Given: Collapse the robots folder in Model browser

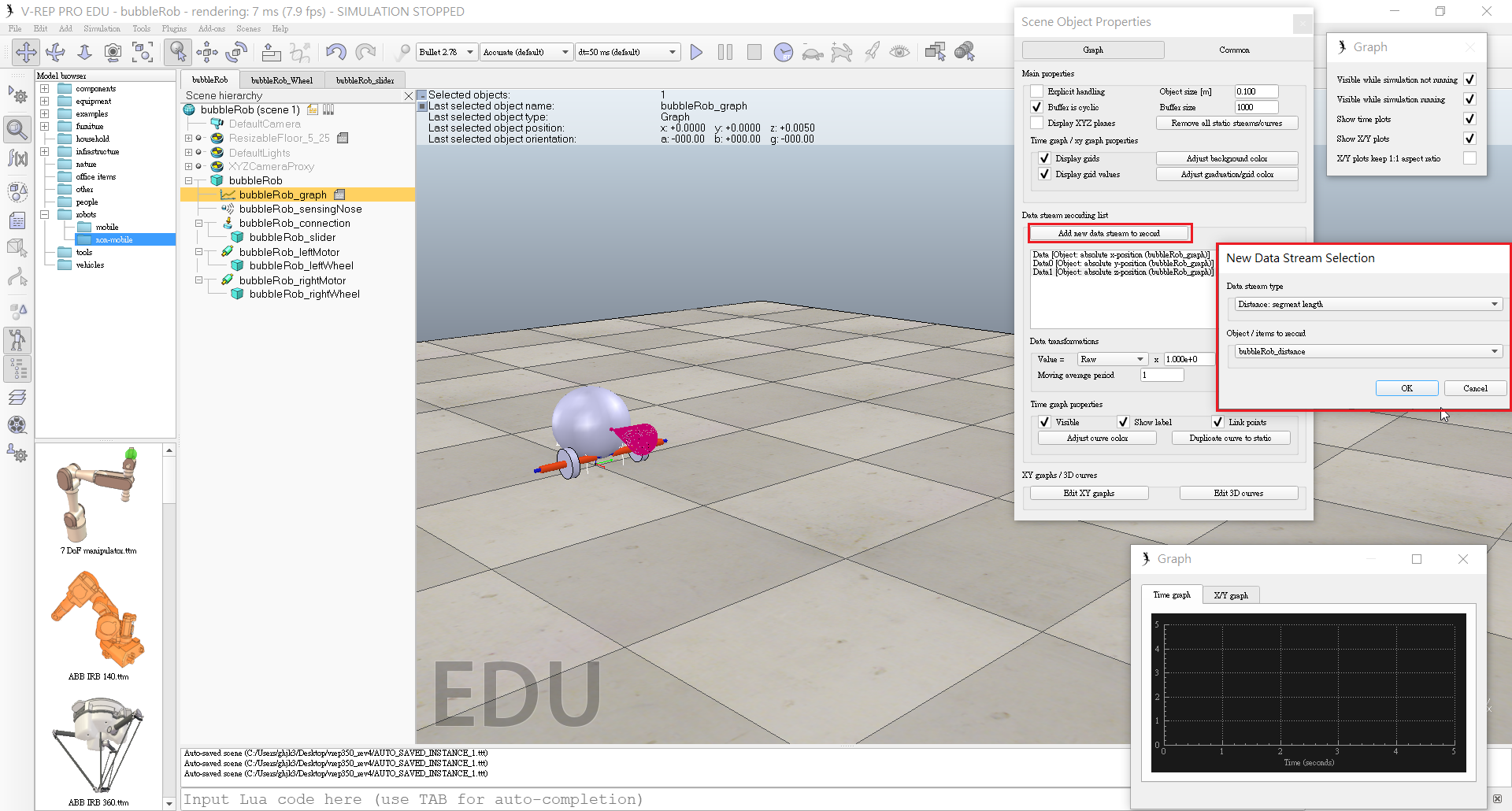Looking at the screenshot, I should point(45,214).
